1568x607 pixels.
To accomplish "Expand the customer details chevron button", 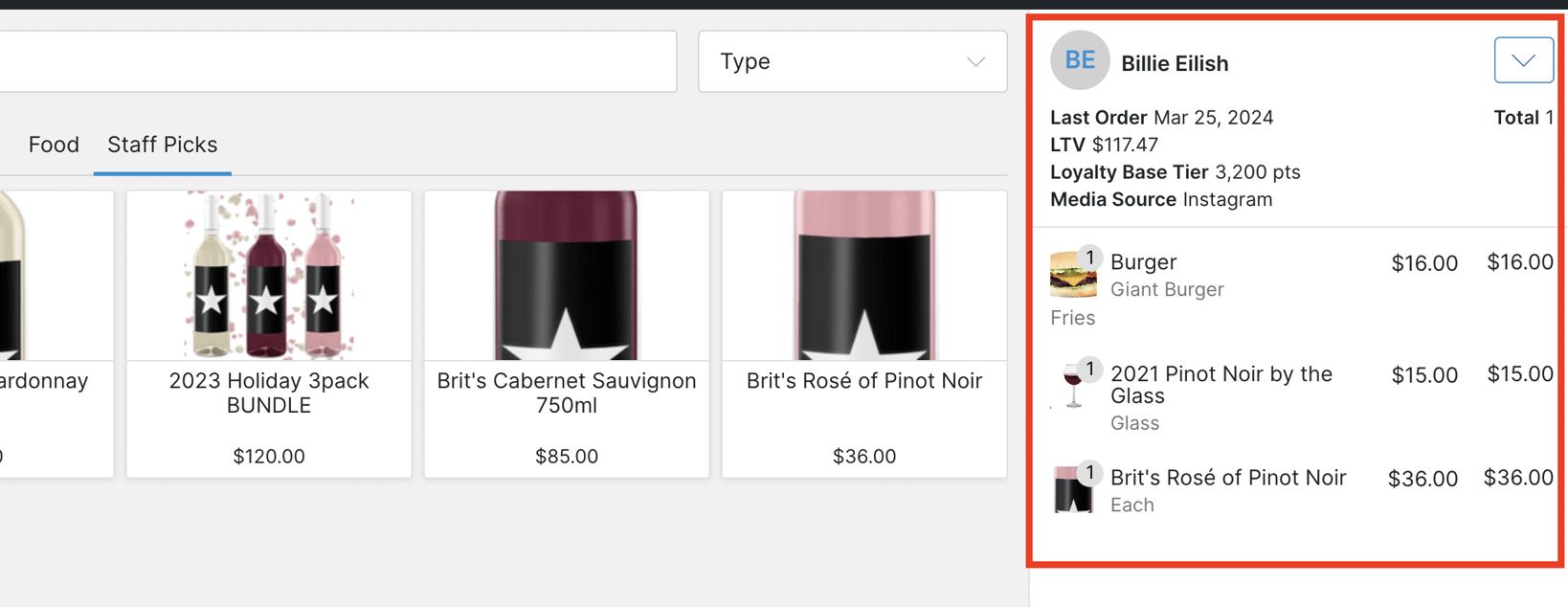I will [x=1523, y=60].
